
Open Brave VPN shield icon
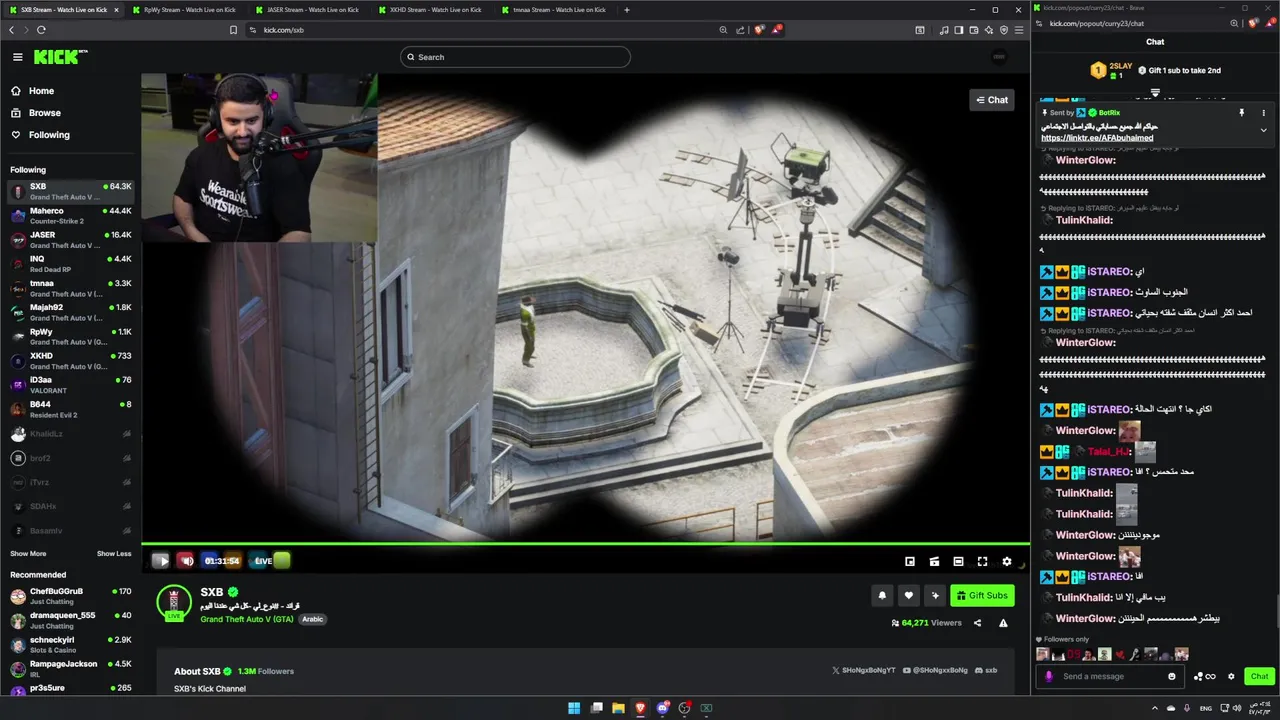click(1004, 30)
